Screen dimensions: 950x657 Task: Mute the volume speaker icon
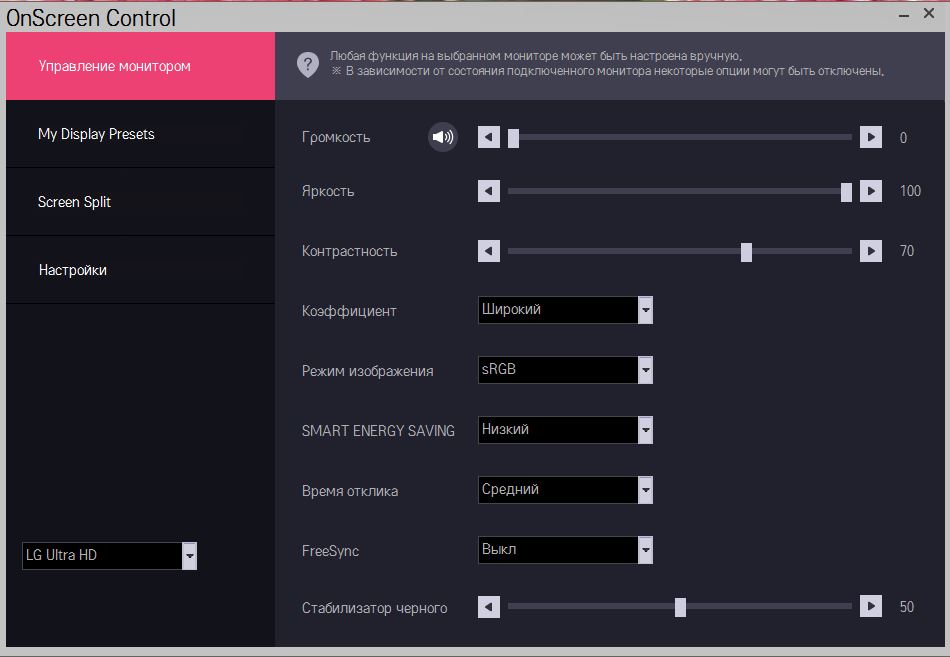pyautogui.click(x=442, y=137)
